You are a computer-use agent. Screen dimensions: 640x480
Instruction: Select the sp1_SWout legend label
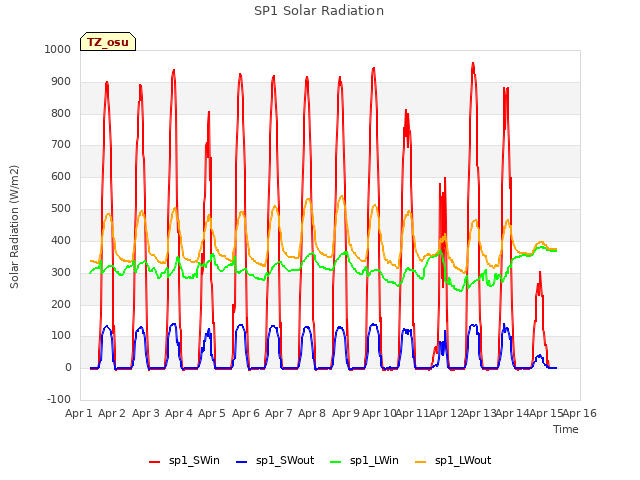[x=285, y=461]
